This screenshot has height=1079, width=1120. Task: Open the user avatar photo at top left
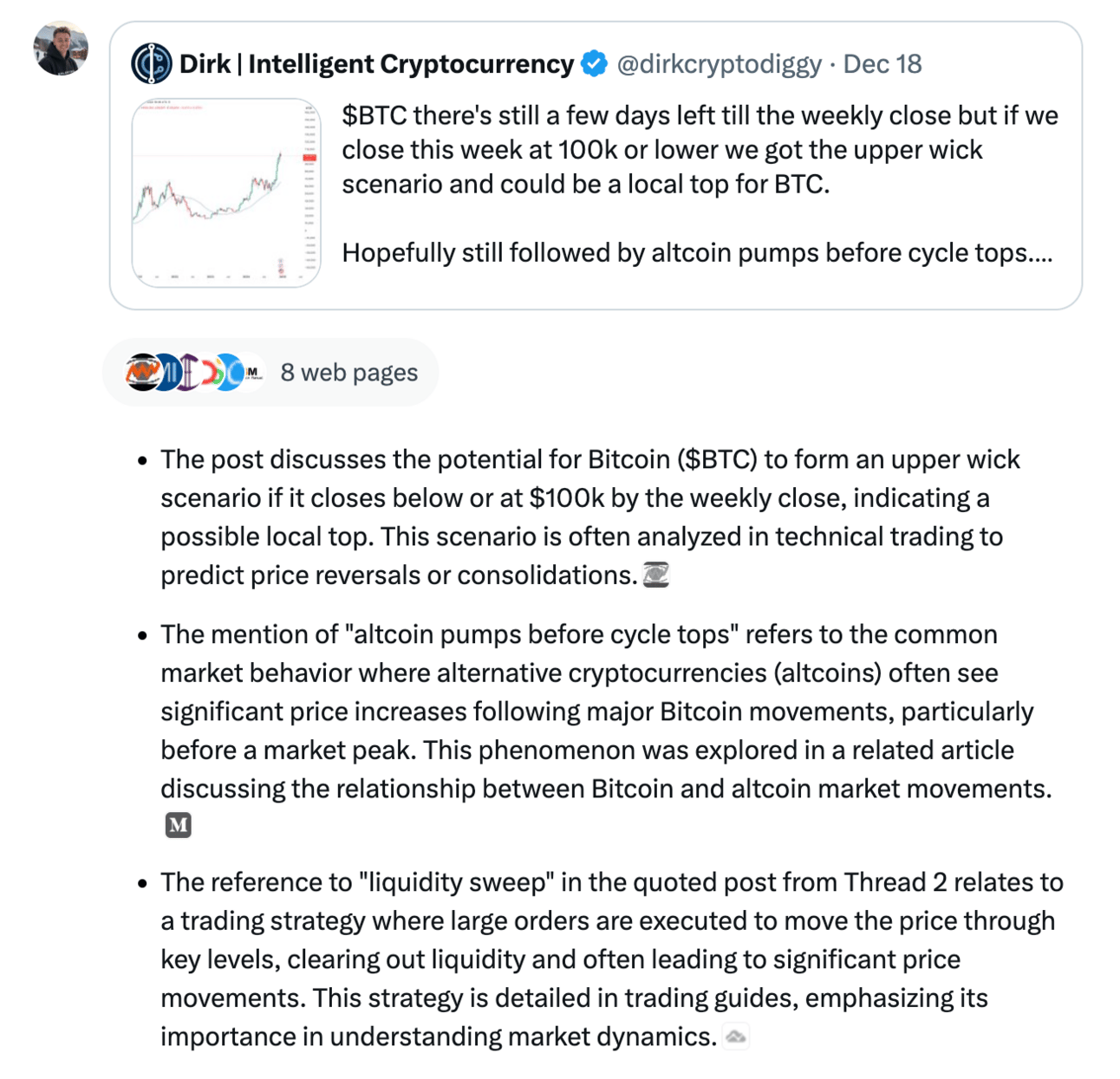61,49
